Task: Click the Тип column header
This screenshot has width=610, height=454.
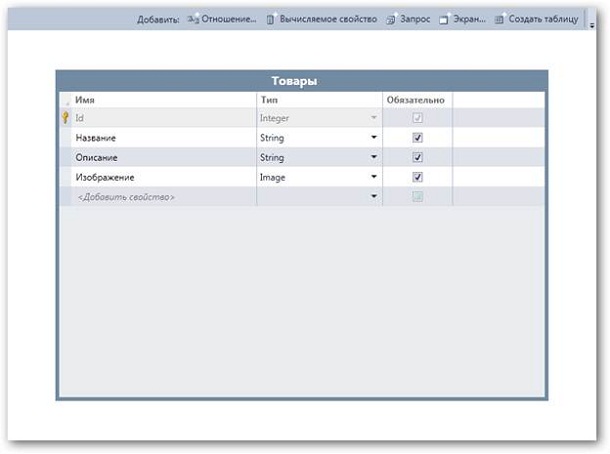Action: (x=319, y=100)
